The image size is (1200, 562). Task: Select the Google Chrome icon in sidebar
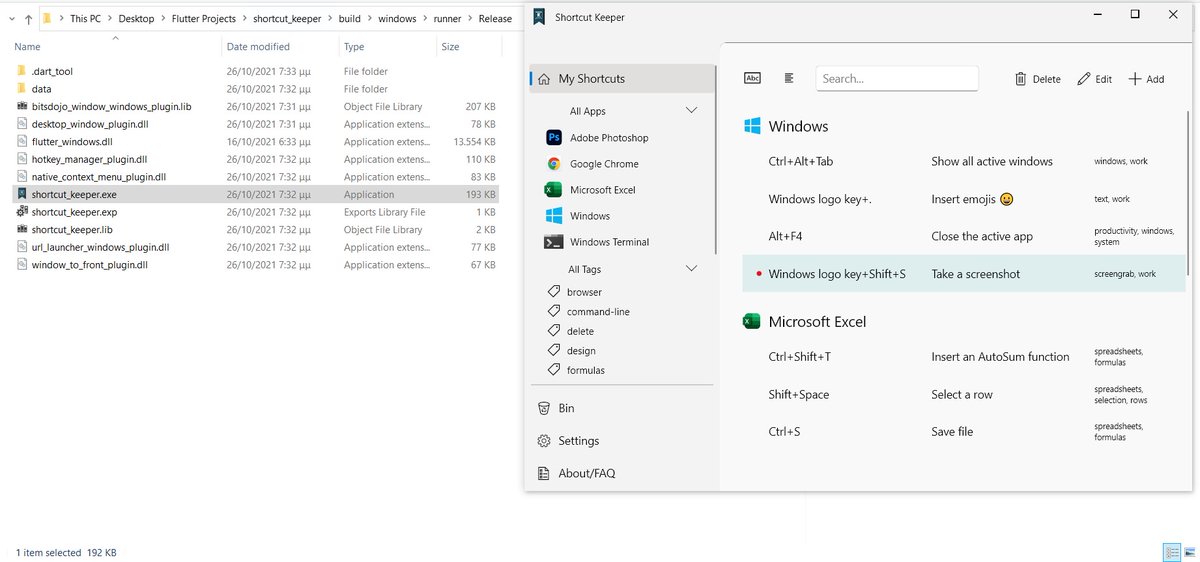click(x=553, y=164)
